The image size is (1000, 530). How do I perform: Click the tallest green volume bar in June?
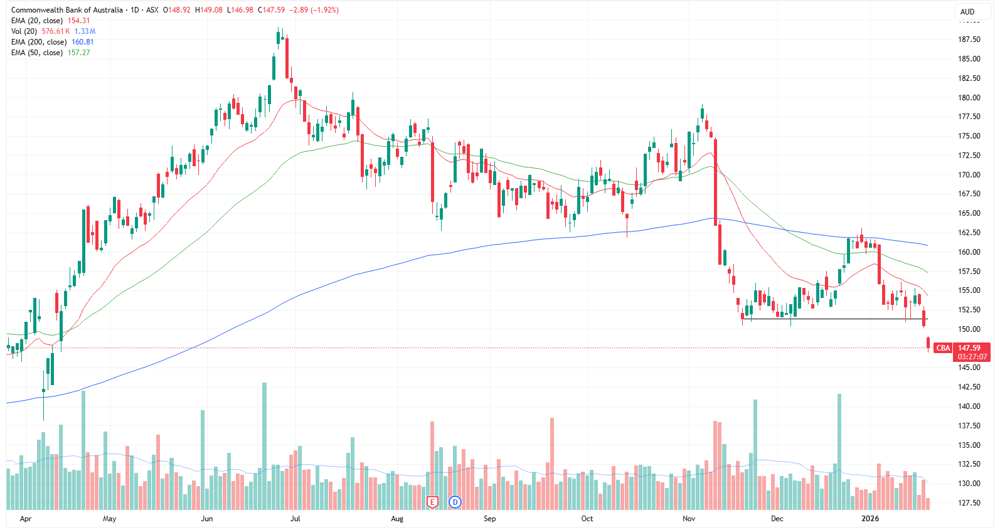coord(265,446)
